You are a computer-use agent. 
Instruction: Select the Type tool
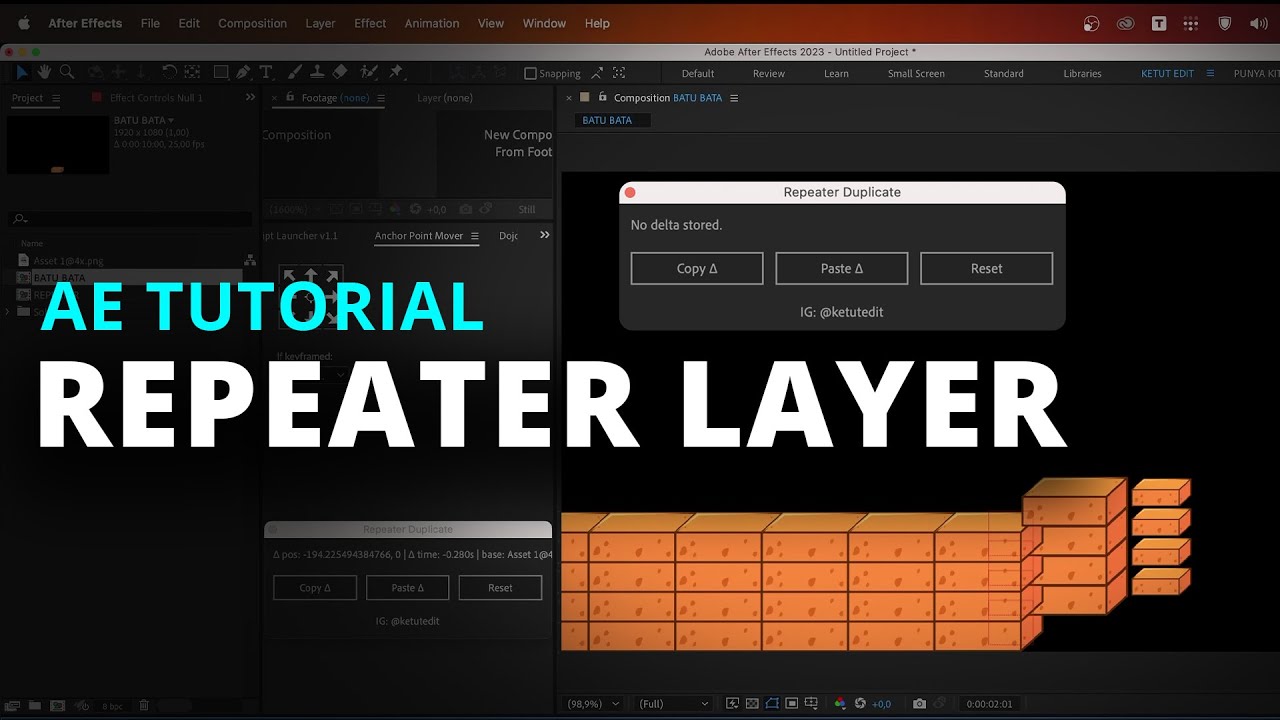[265, 72]
